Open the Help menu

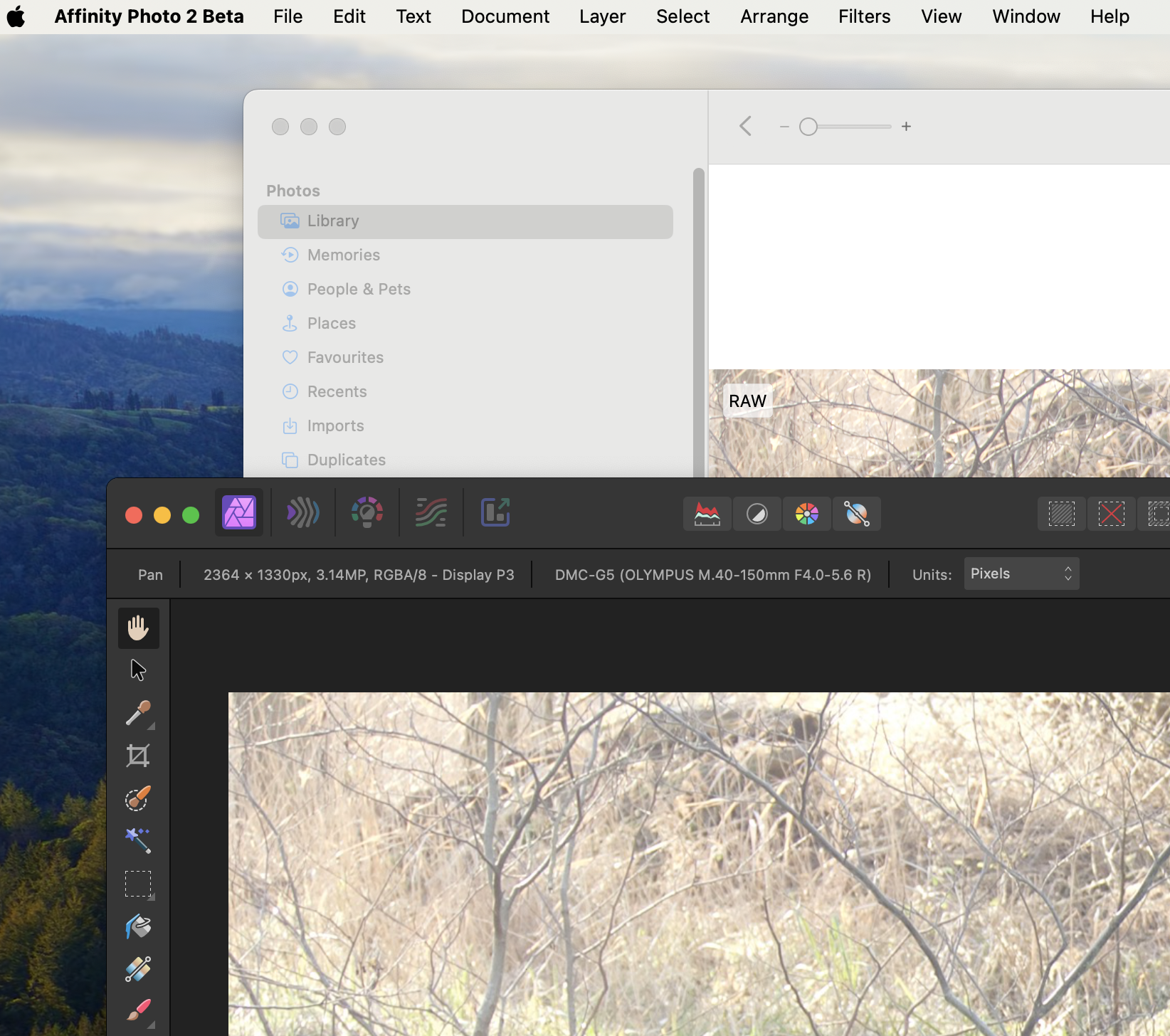[1110, 16]
